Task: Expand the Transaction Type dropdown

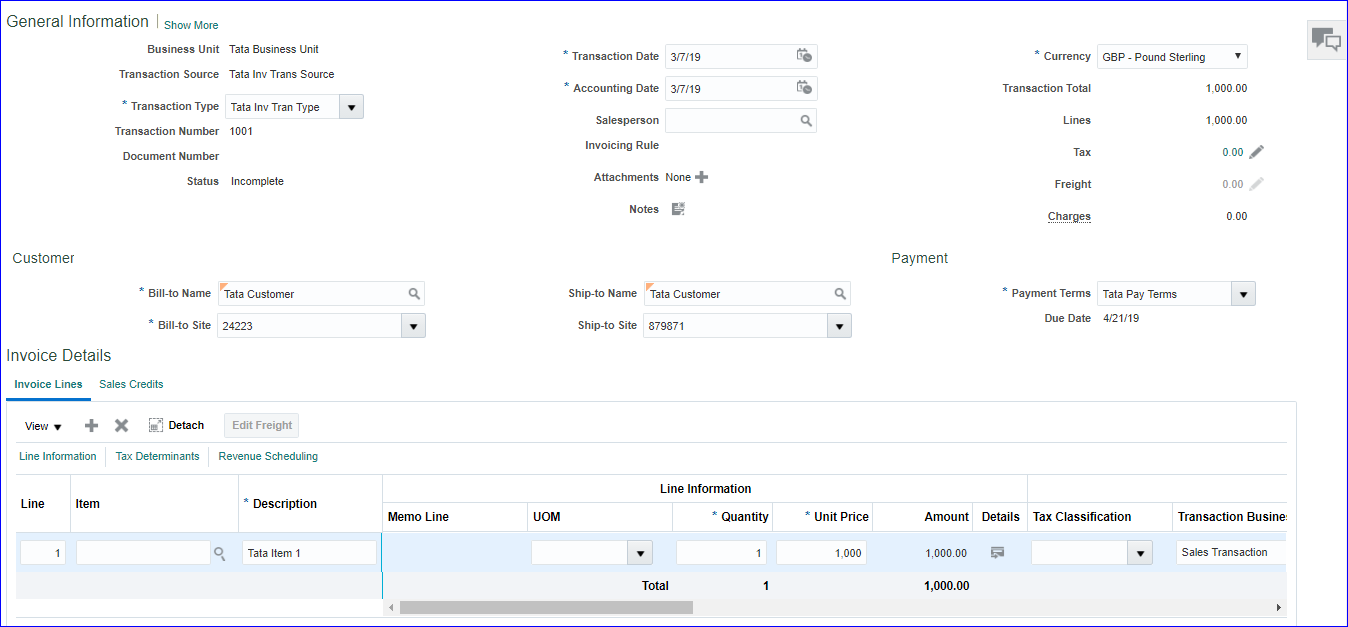Action: [352, 107]
